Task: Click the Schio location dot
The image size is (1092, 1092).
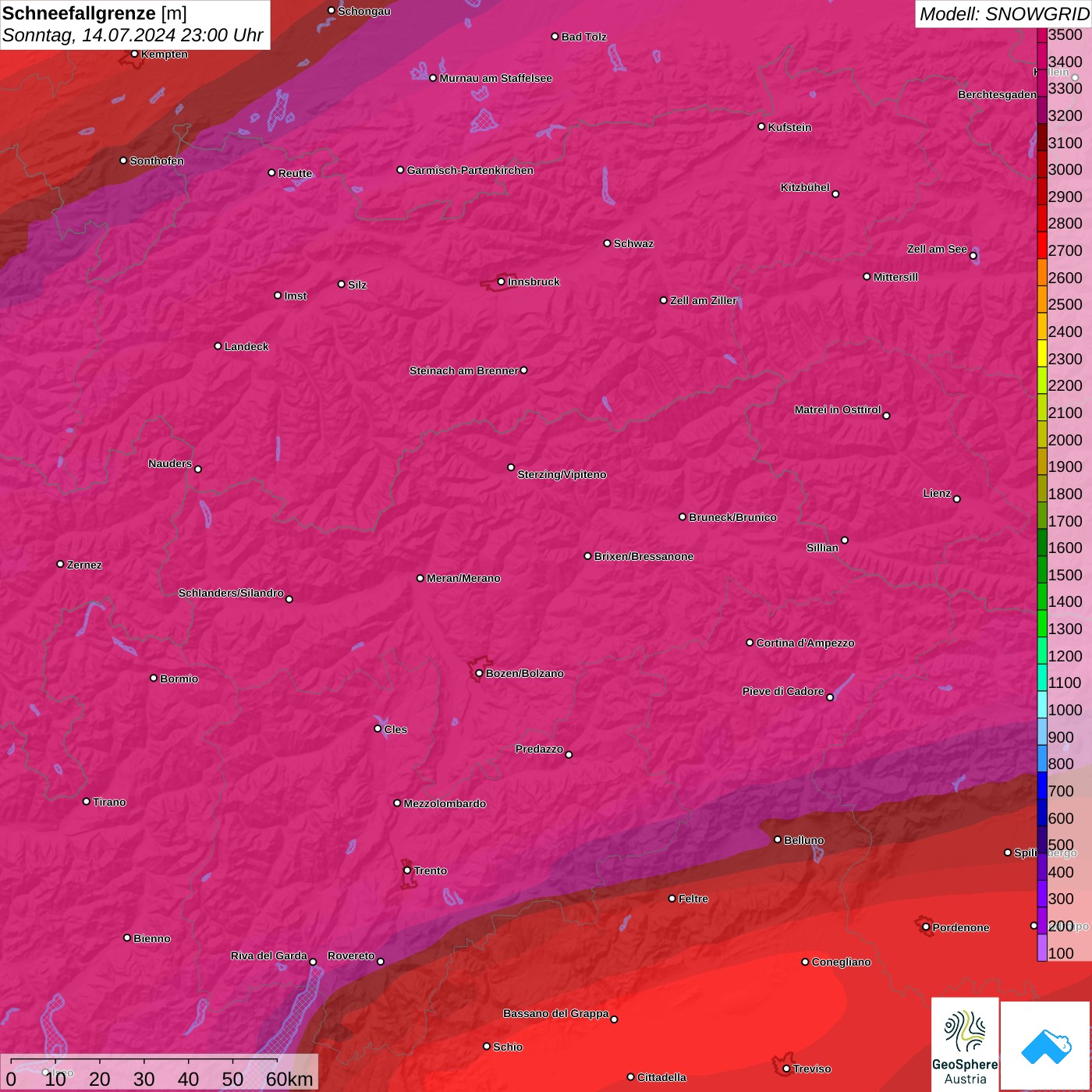Action: (x=487, y=1046)
